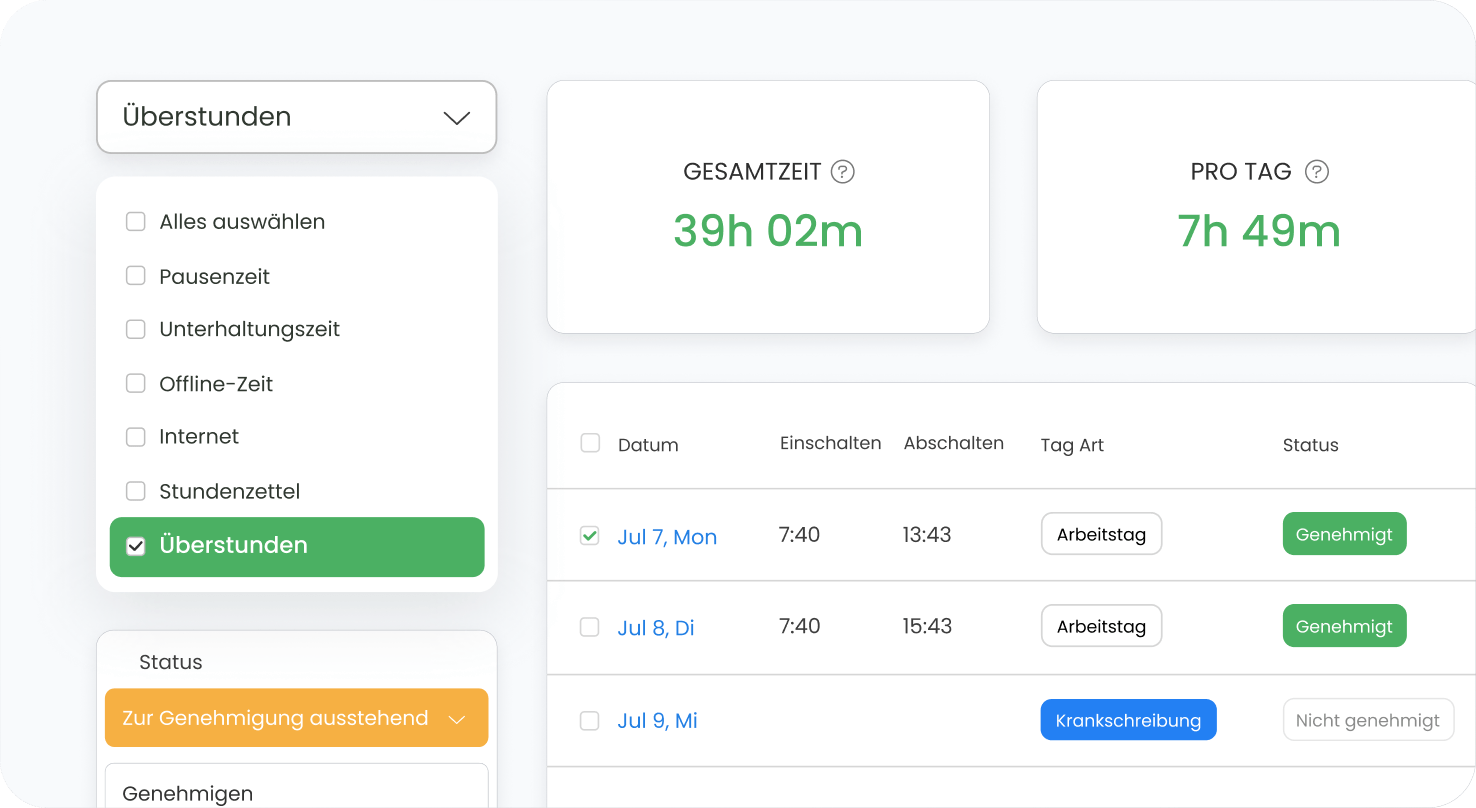Enable the Pausenzeit checkbox
1476x808 pixels.
point(136,276)
